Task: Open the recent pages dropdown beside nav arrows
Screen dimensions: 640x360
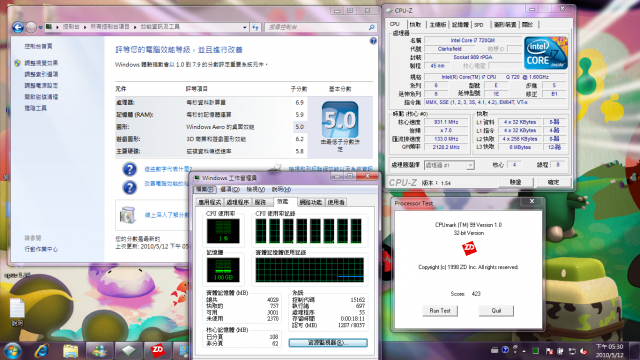Action: (40, 27)
